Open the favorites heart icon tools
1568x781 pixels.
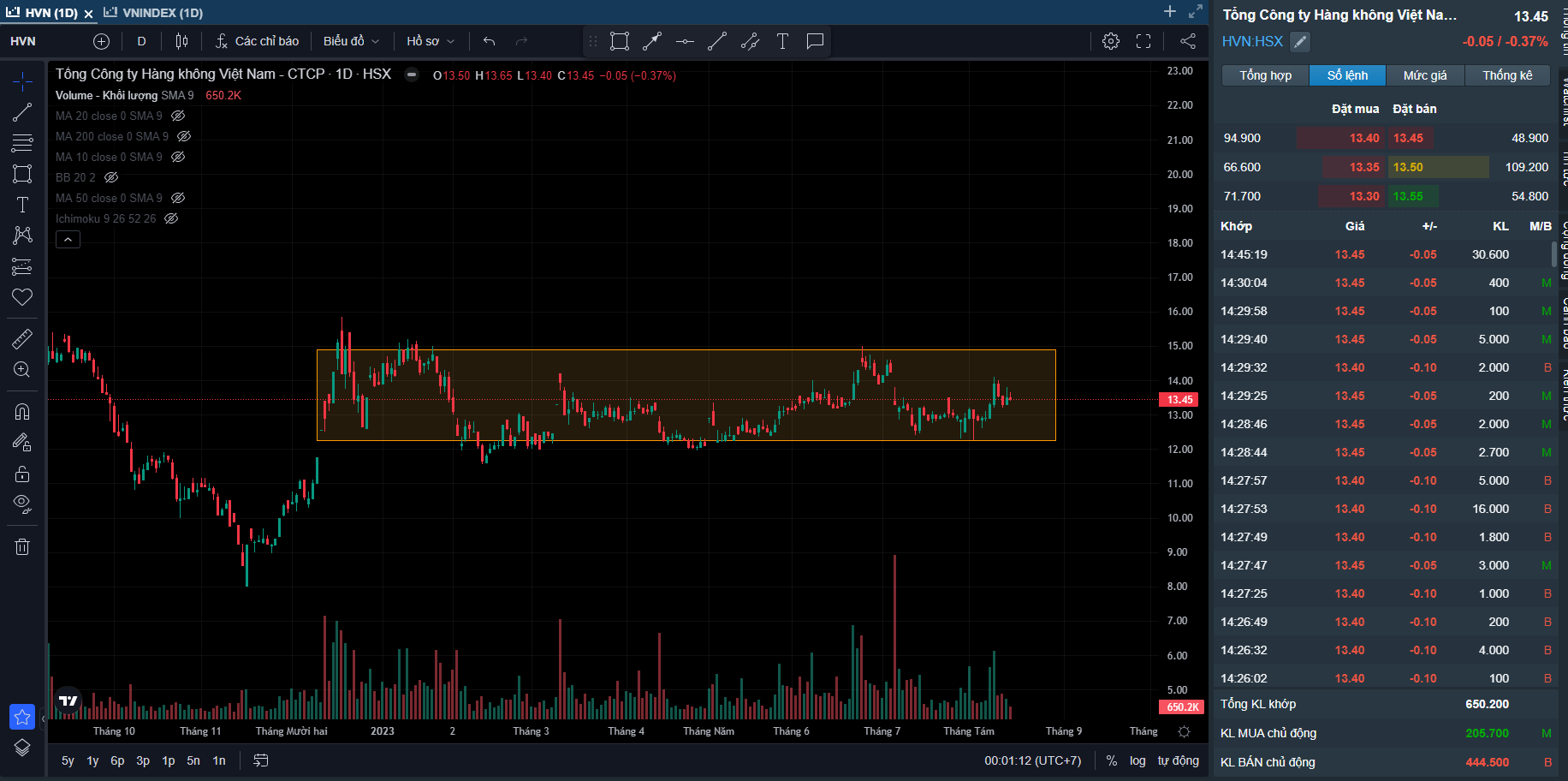(x=22, y=297)
